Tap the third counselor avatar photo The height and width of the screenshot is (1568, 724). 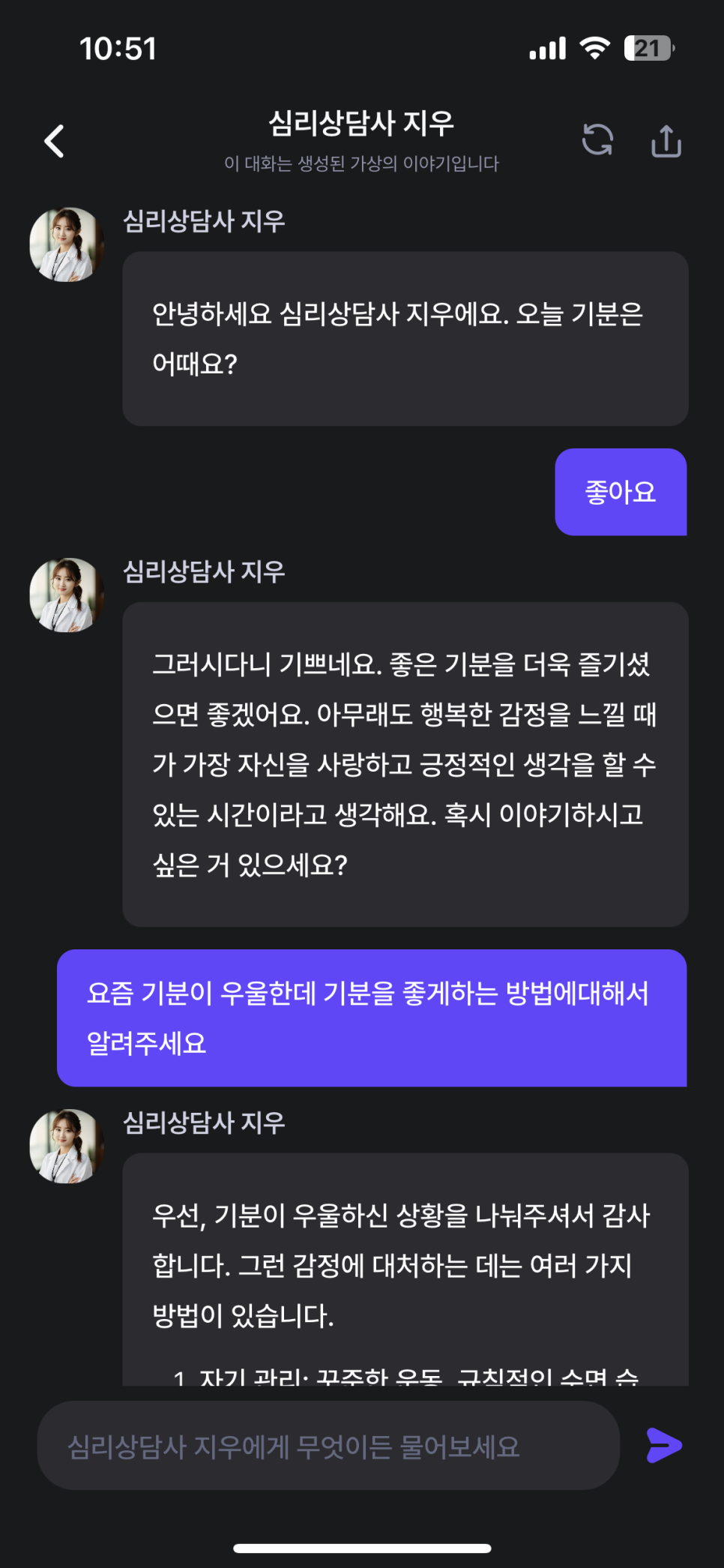pos(67,1147)
